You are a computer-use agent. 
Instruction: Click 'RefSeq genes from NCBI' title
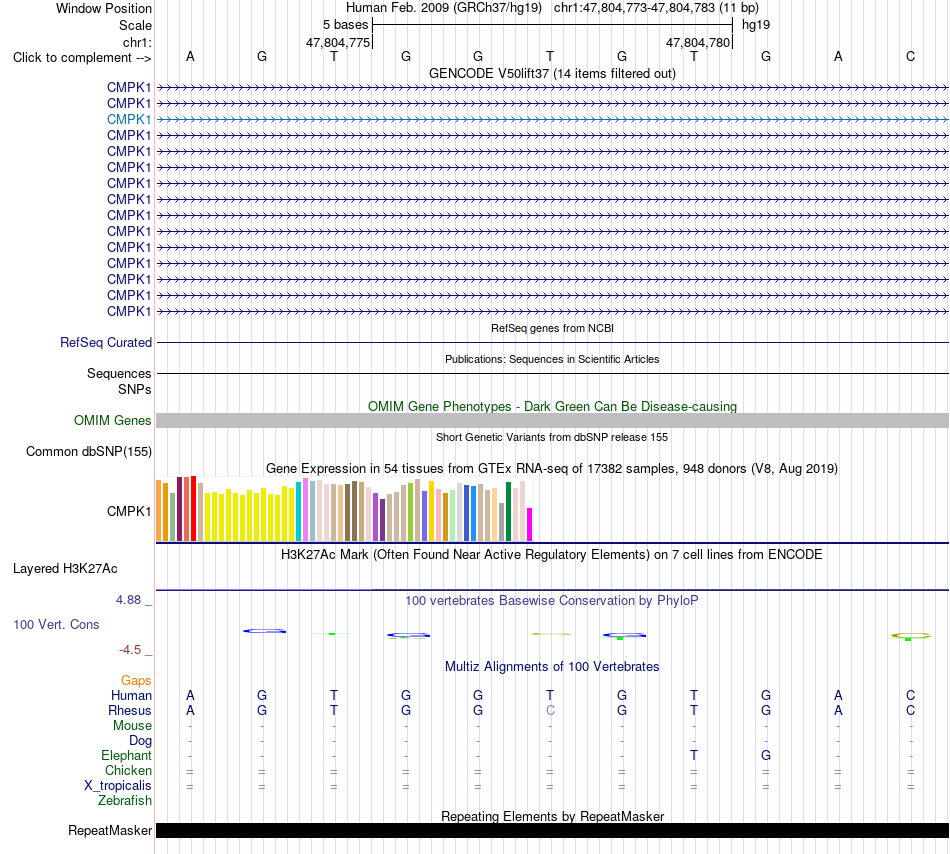(552, 328)
